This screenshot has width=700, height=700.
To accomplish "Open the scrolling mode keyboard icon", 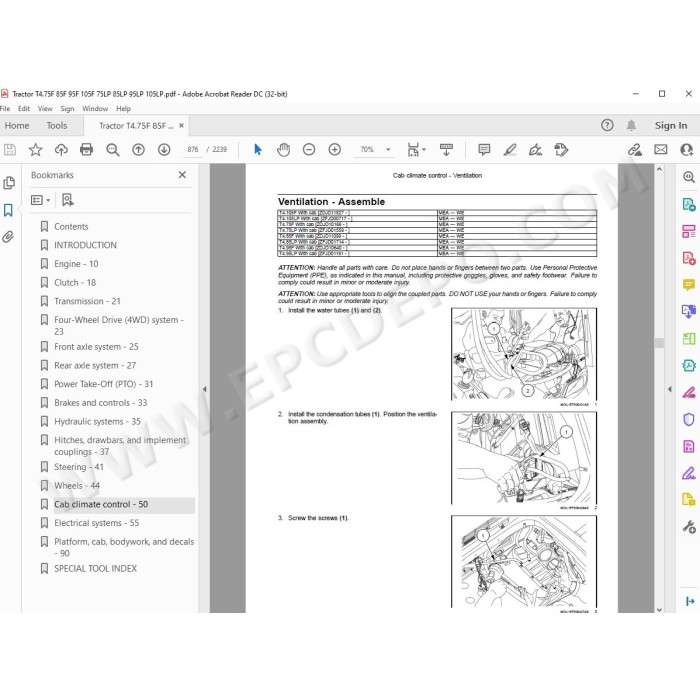I will coord(446,150).
